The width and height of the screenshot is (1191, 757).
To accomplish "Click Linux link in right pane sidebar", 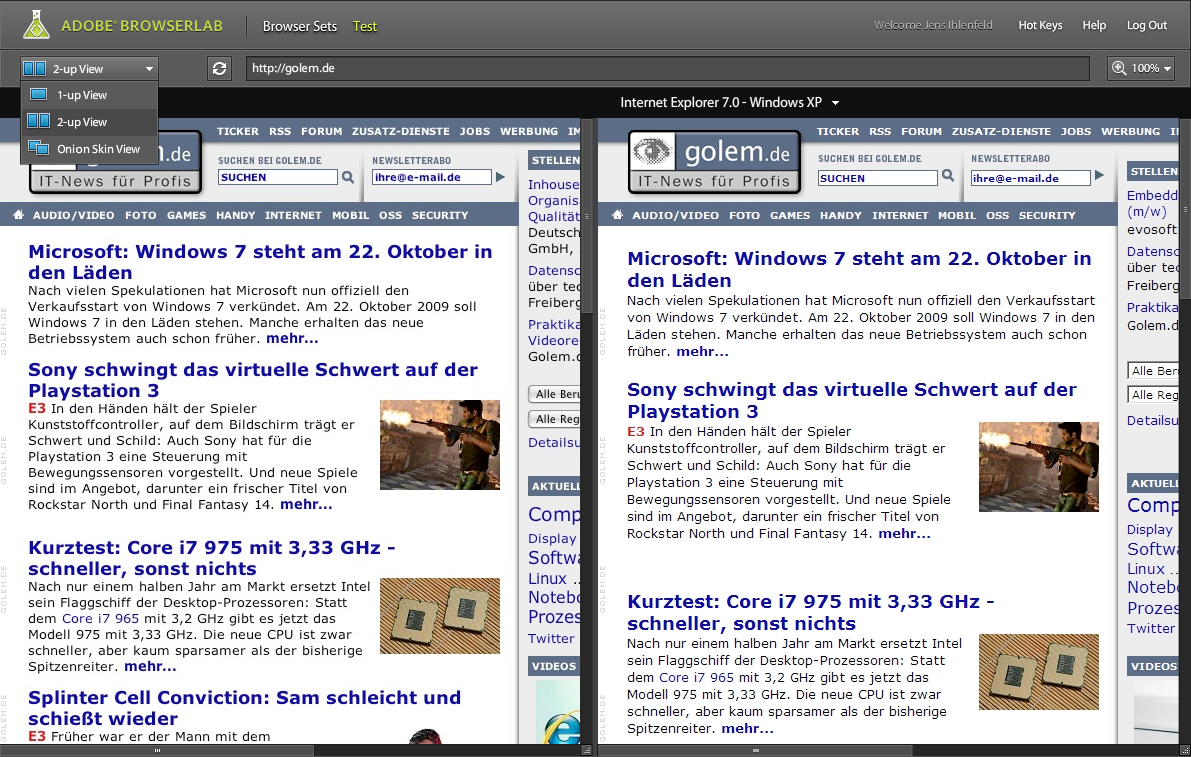I will [x=1145, y=569].
